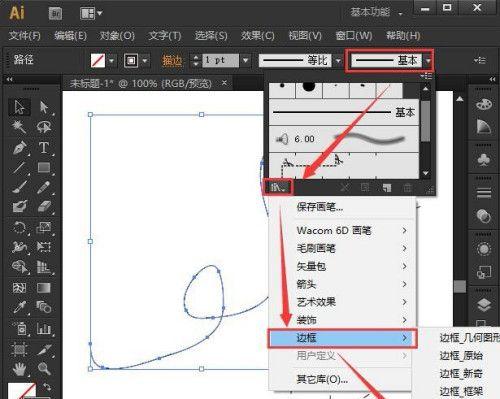Select the Paintbrush tool
The height and width of the screenshot is (399, 500).
(19, 187)
